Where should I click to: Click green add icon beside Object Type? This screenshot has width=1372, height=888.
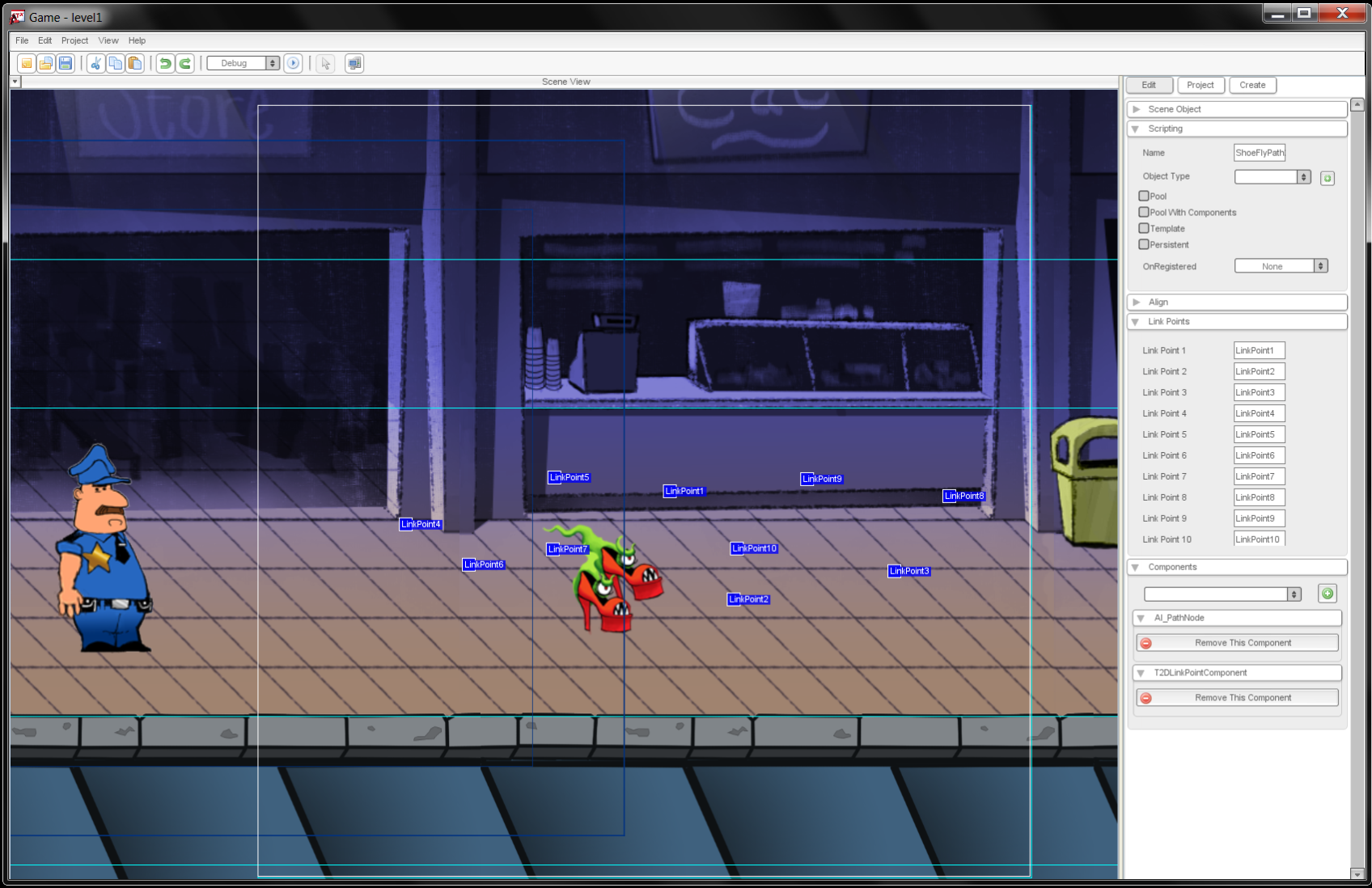(x=1327, y=178)
